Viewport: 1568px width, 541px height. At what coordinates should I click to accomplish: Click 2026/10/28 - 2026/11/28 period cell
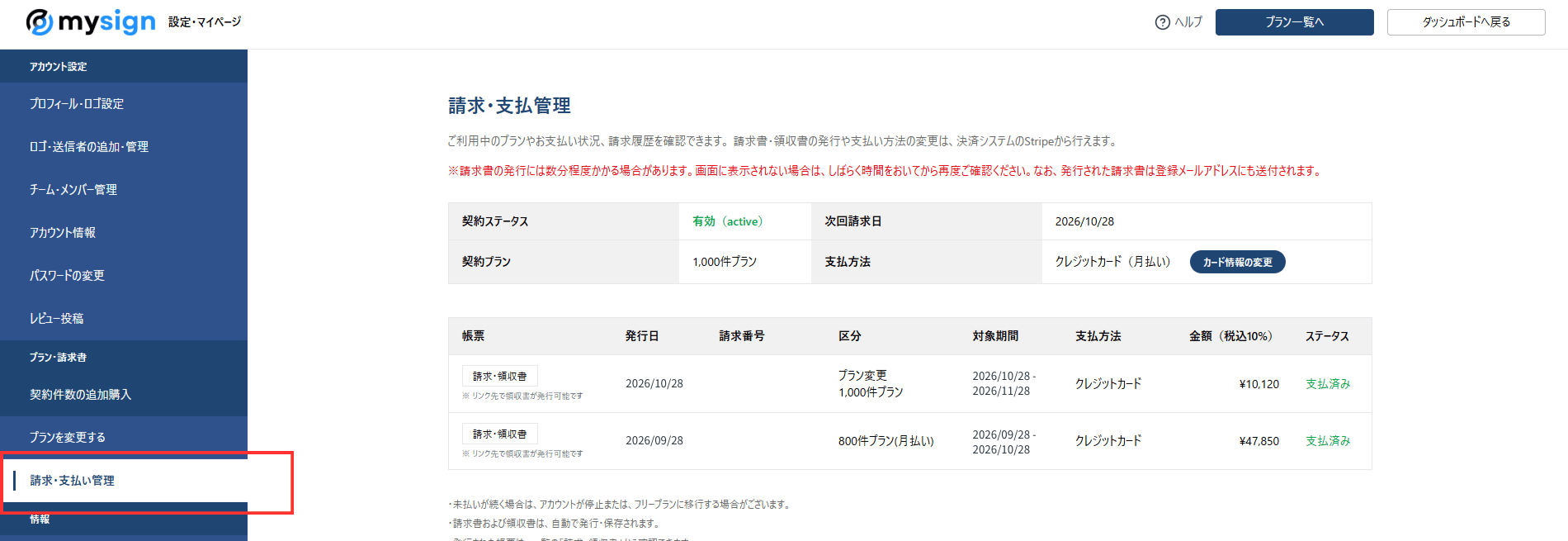coord(1004,384)
